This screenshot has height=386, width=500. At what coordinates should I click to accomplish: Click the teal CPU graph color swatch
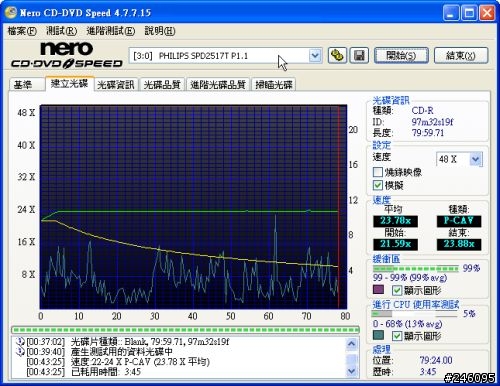(378, 335)
